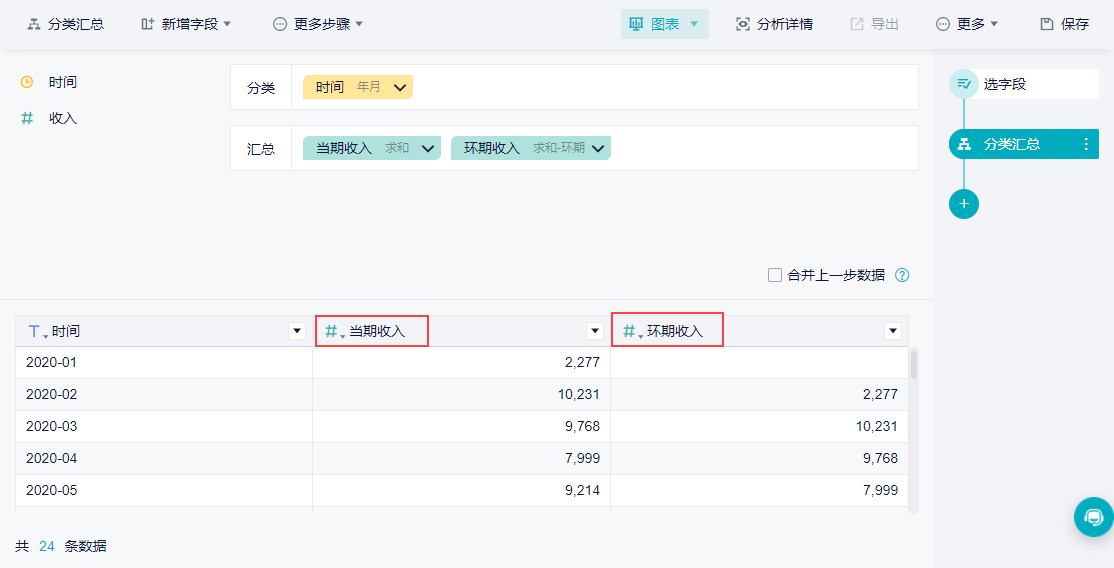Expand the 环期收入 求和-环期 dropdown
The image size is (1114, 568).
click(x=598, y=148)
